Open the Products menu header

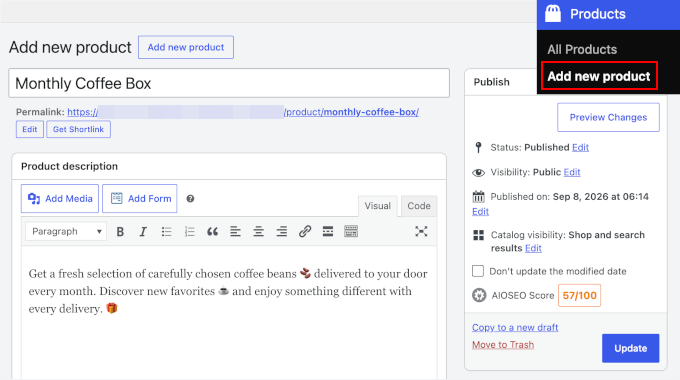(608, 14)
